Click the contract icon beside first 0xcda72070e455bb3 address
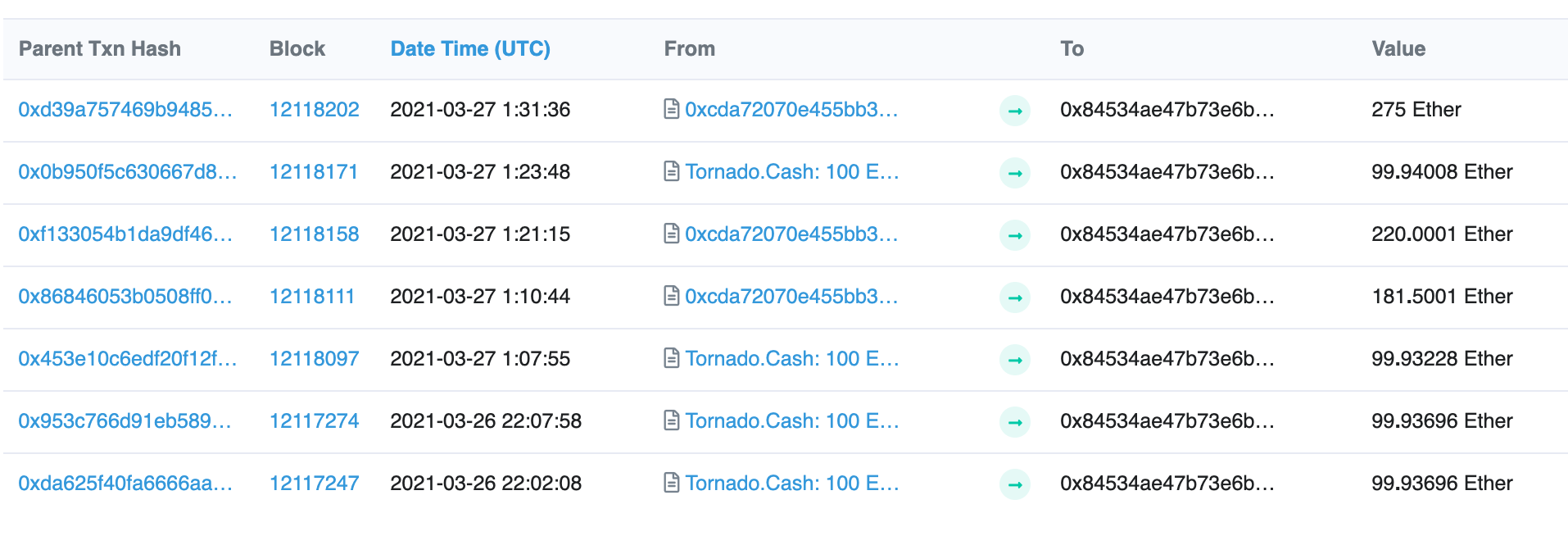The image size is (1568, 536). click(x=671, y=109)
